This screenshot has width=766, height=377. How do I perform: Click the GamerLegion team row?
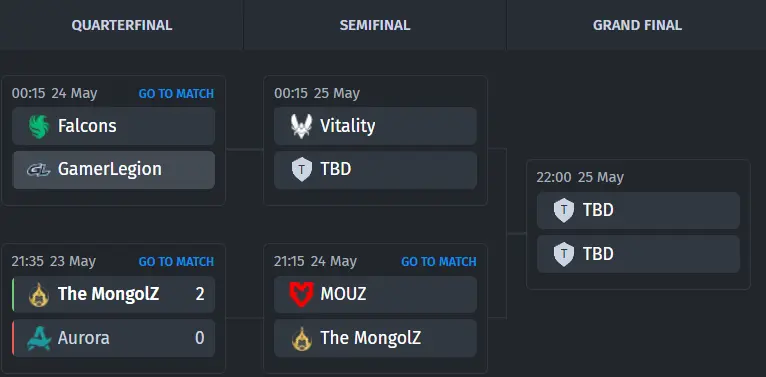coord(113,169)
